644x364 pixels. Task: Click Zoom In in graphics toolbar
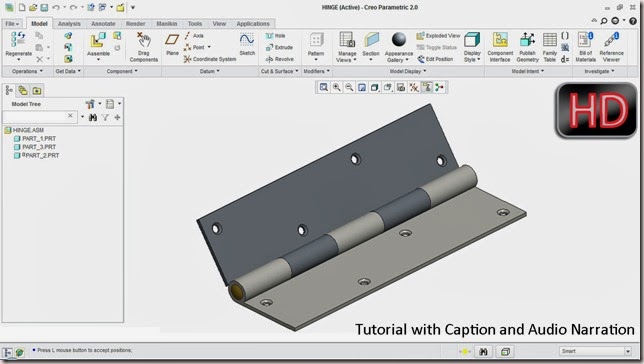336,87
